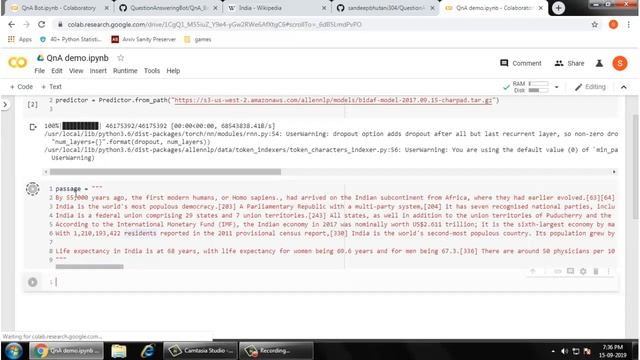Switch to Camtasia Studio taskbar window
The image size is (640, 360).
200,351
